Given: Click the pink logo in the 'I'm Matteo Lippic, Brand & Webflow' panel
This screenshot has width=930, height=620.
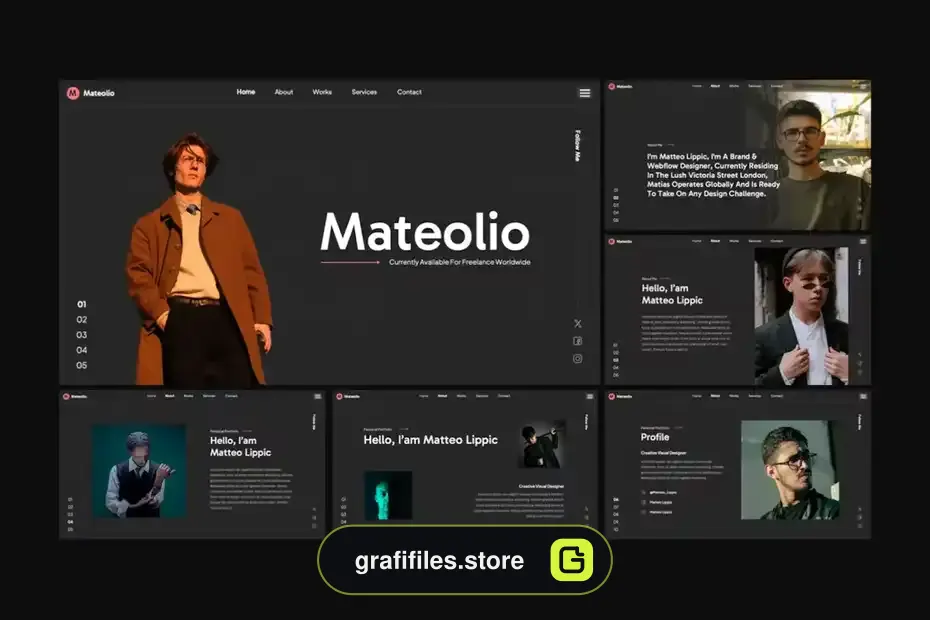Looking at the screenshot, I should [x=611, y=87].
